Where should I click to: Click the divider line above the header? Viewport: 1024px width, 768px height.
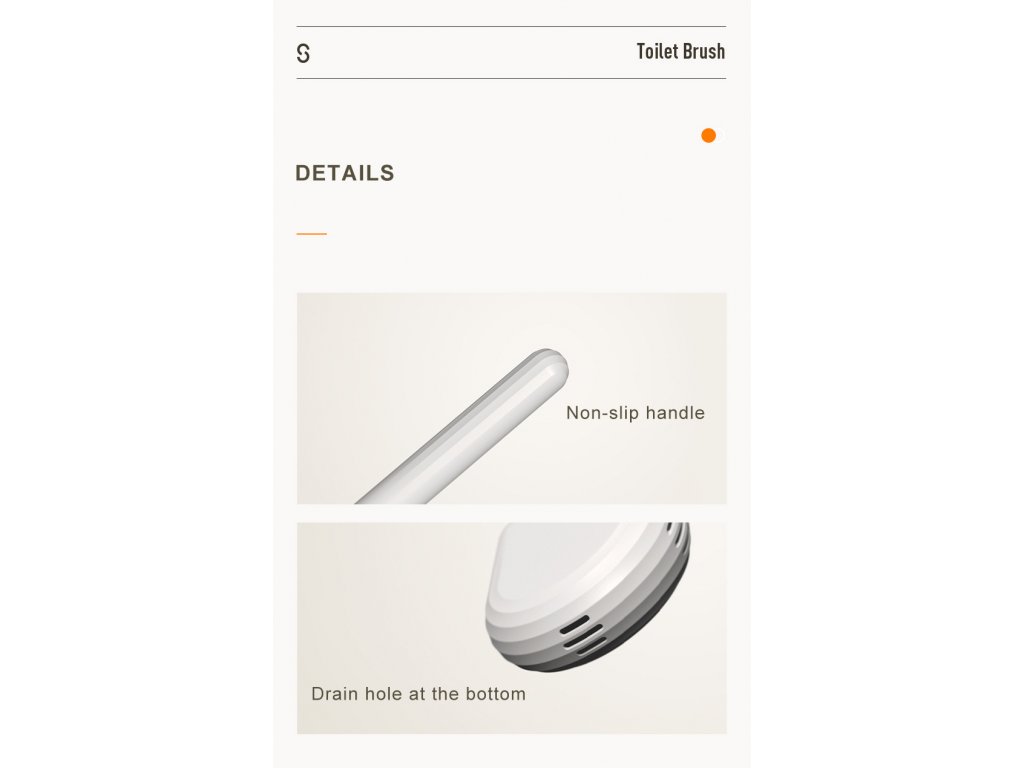tap(511, 26)
